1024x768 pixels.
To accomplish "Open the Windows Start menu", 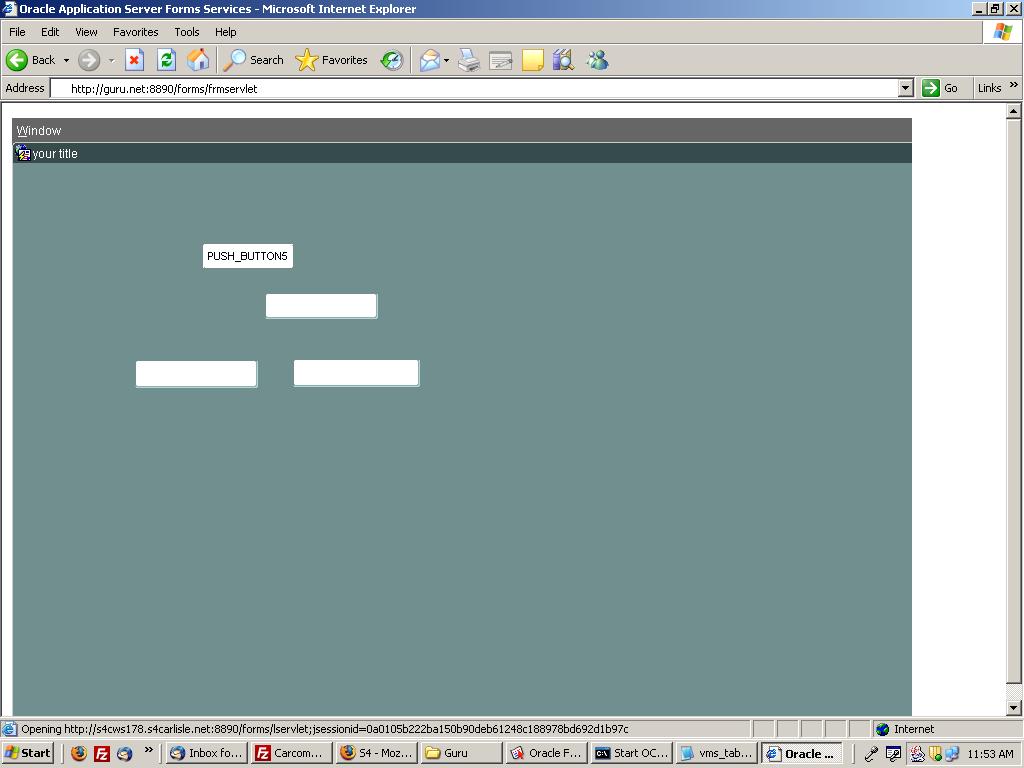I will point(28,753).
